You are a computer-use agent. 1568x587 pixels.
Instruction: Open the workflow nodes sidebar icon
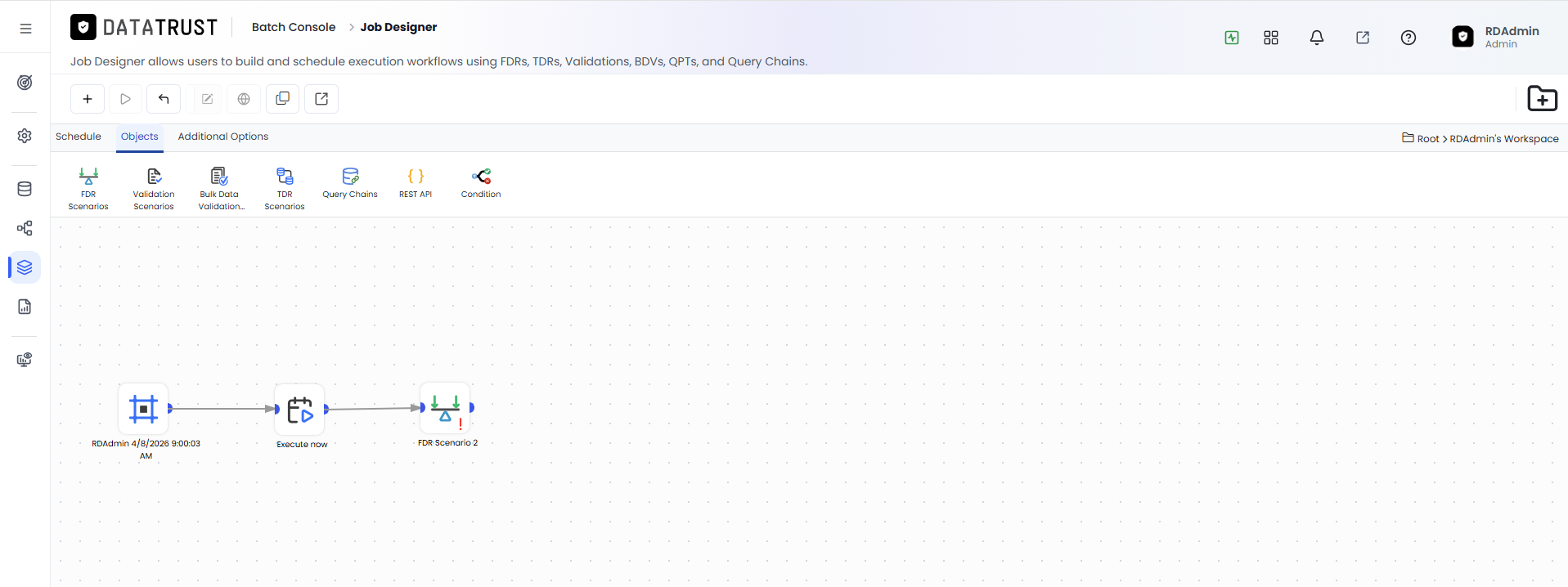25,228
